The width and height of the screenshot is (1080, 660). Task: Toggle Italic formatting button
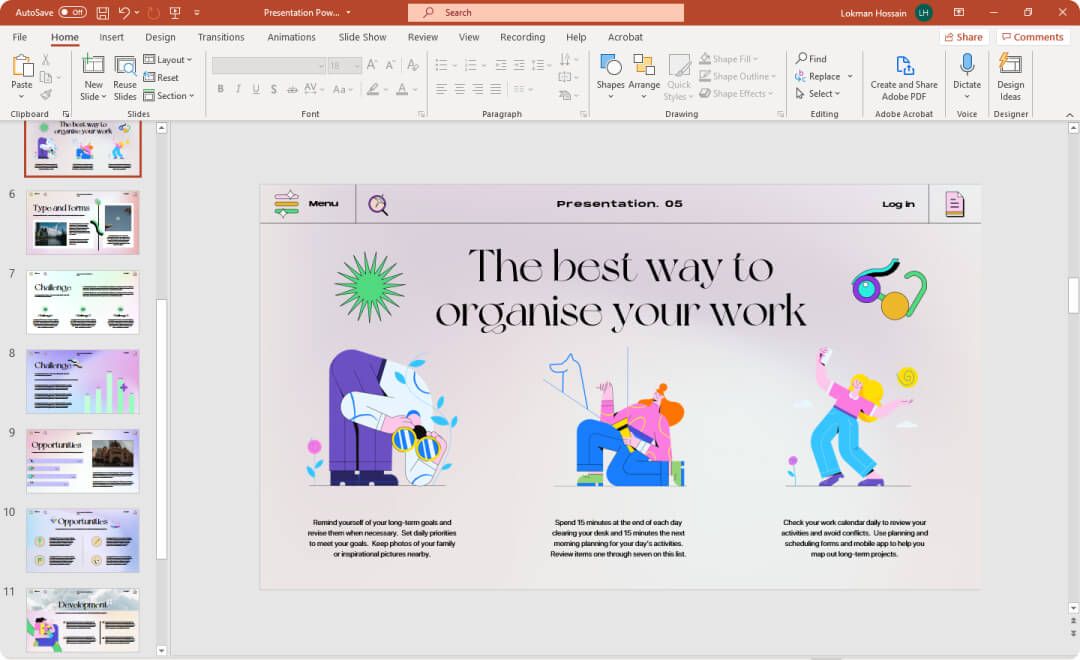click(238, 89)
